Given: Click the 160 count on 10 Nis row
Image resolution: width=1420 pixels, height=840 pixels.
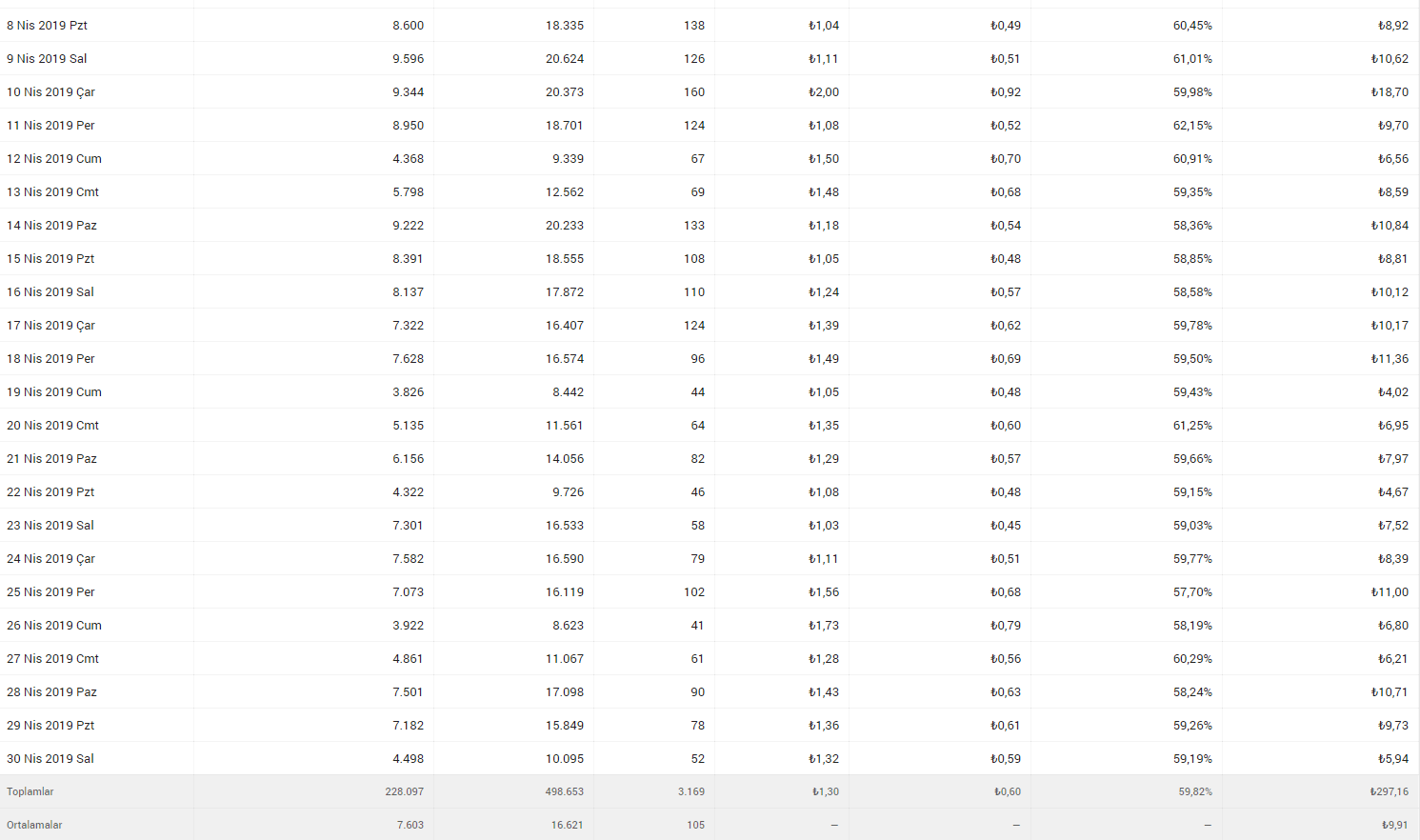Looking at the screenshot, I should pos(694,92).
